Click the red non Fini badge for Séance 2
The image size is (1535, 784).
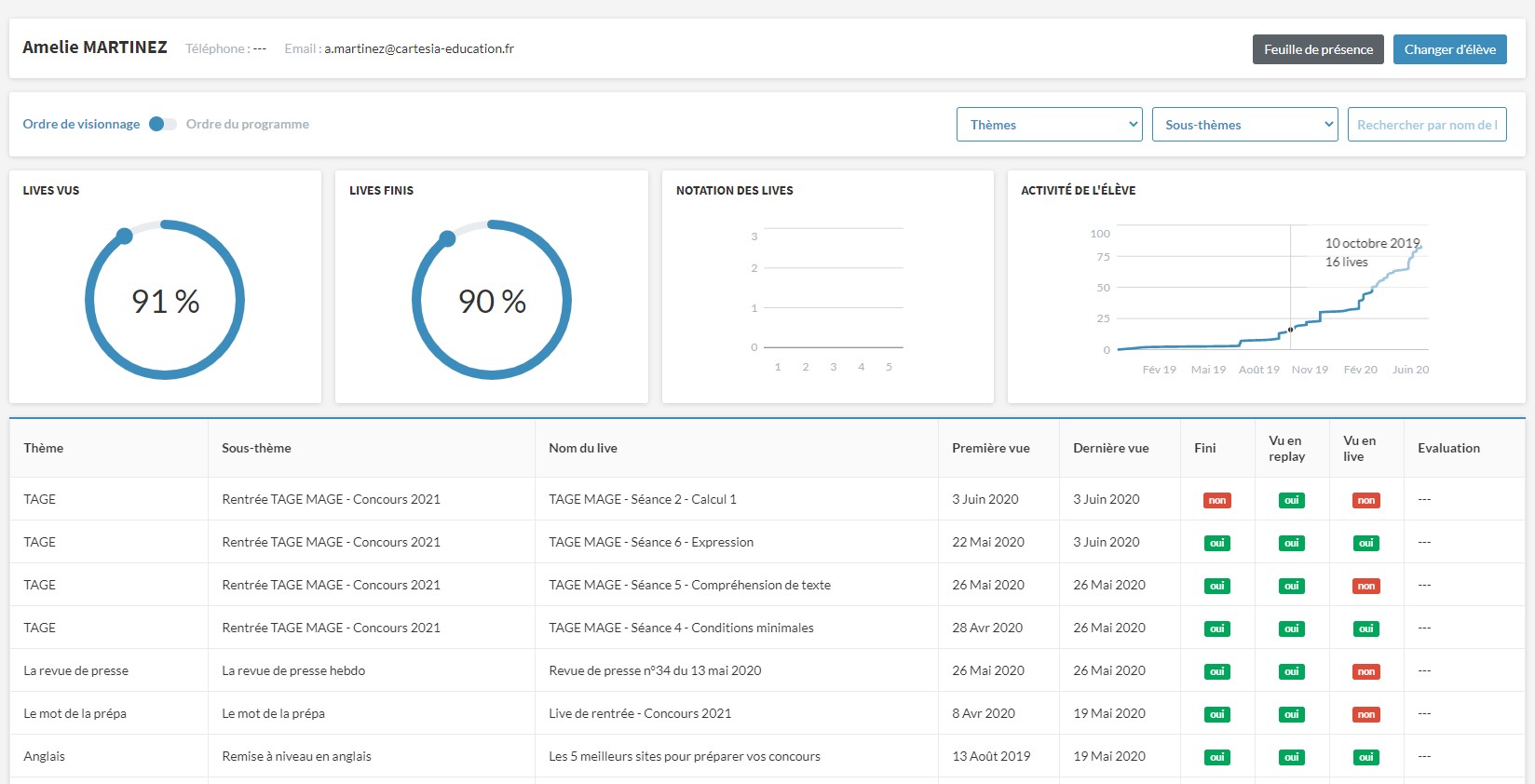coord(1217,500)
